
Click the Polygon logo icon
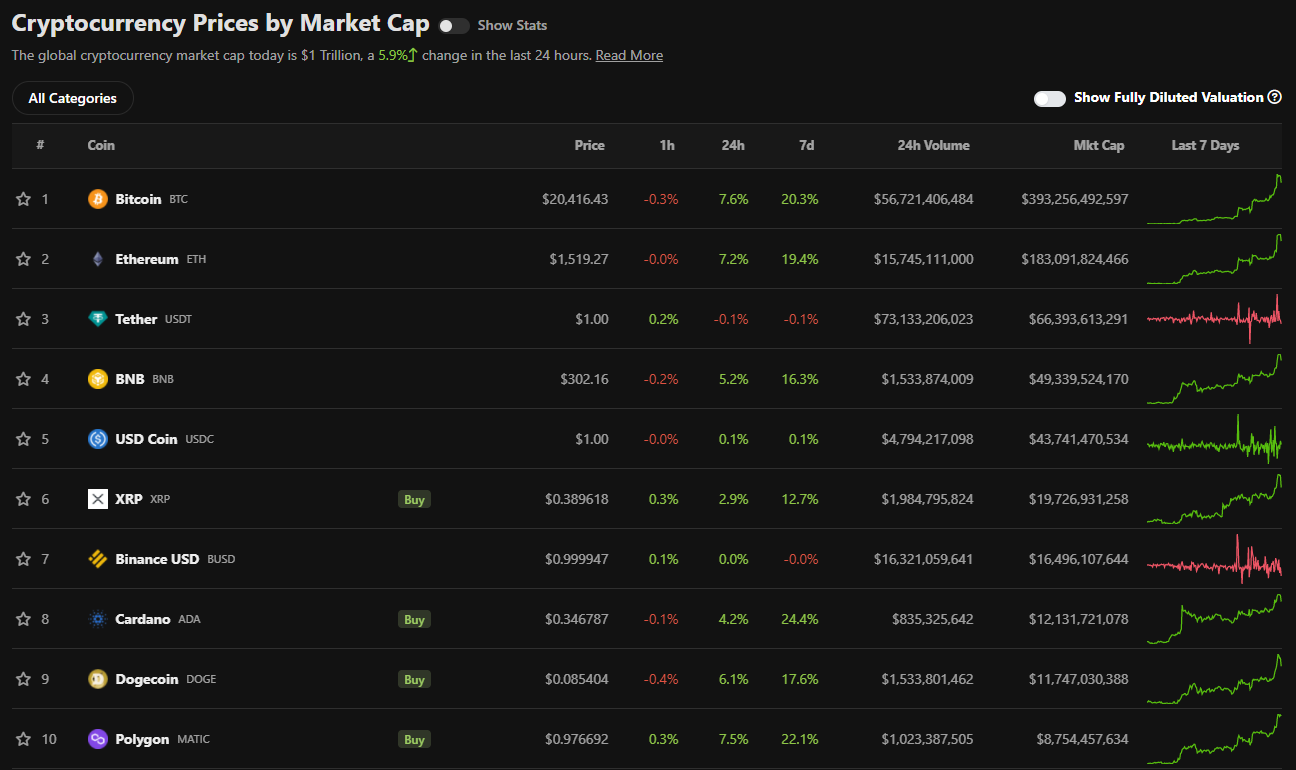click(x=98, y=739)
